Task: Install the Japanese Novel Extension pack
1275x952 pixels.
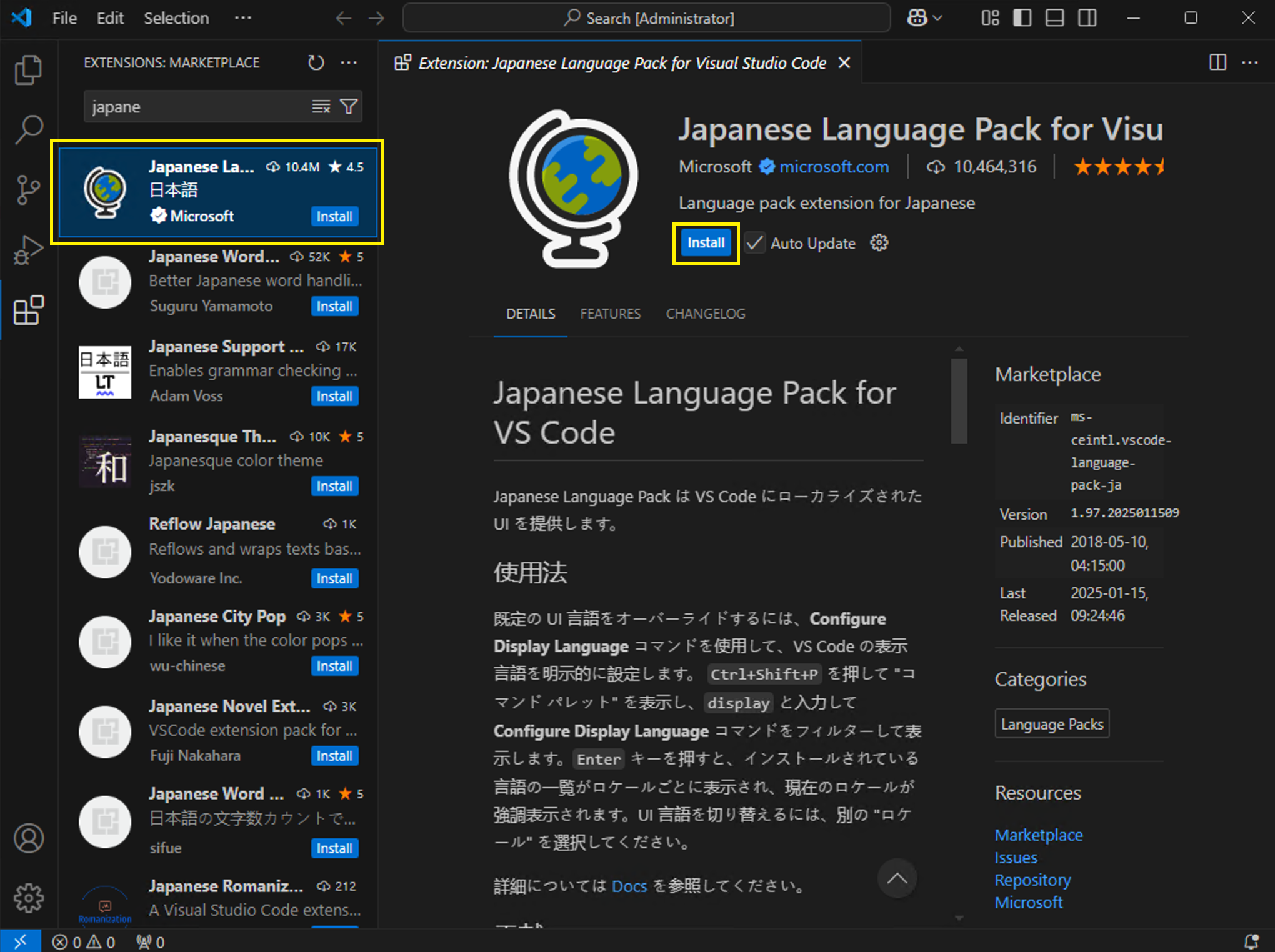Action: (334, 756)
